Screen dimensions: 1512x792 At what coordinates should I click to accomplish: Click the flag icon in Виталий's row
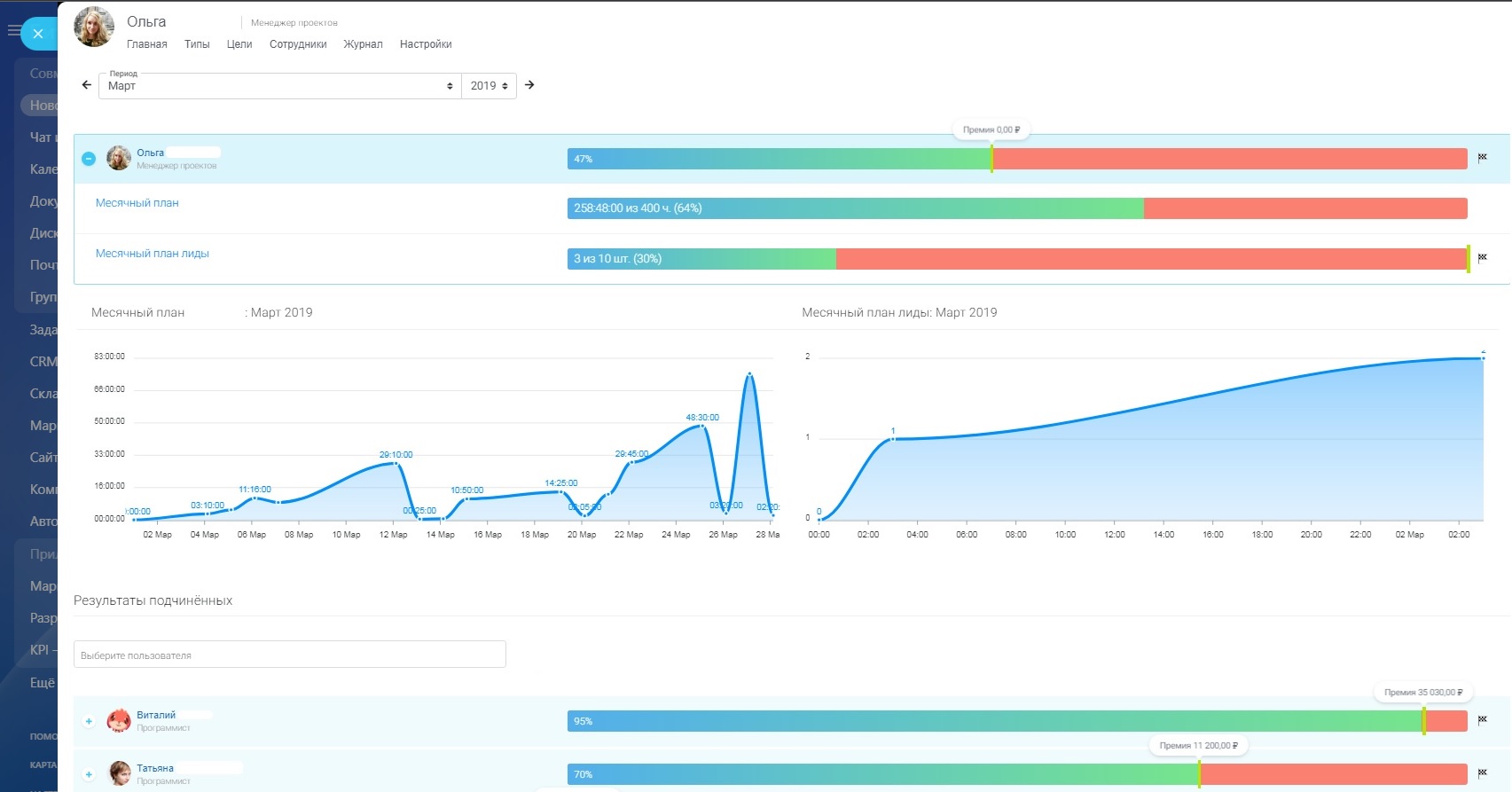click(1482, 720)
